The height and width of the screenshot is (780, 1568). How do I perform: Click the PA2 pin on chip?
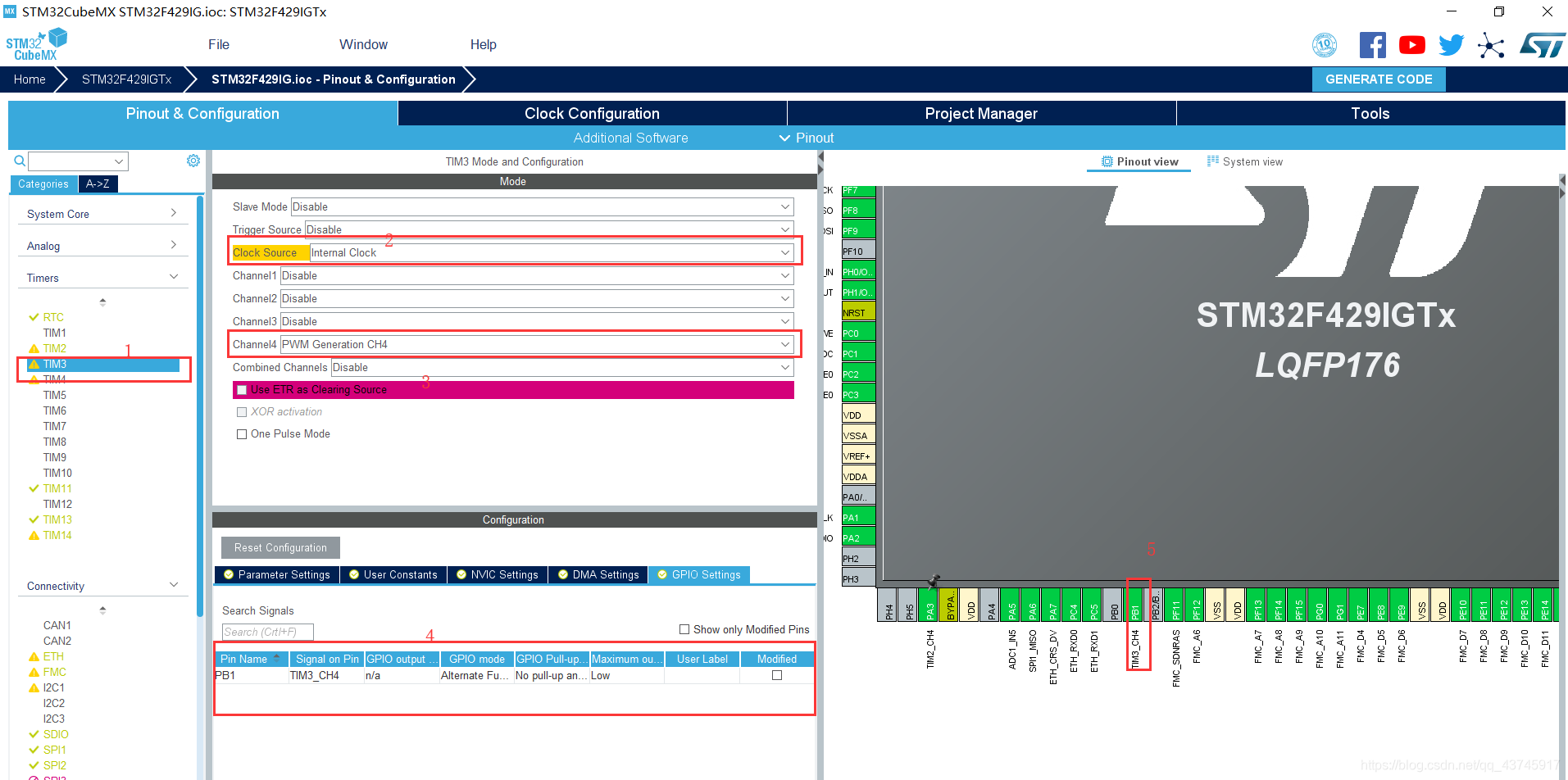(858, 537)
